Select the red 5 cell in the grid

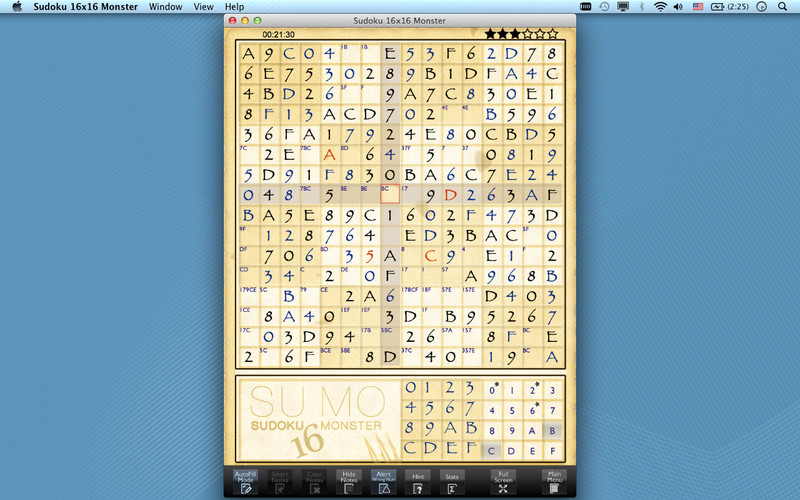click(369, 256)
